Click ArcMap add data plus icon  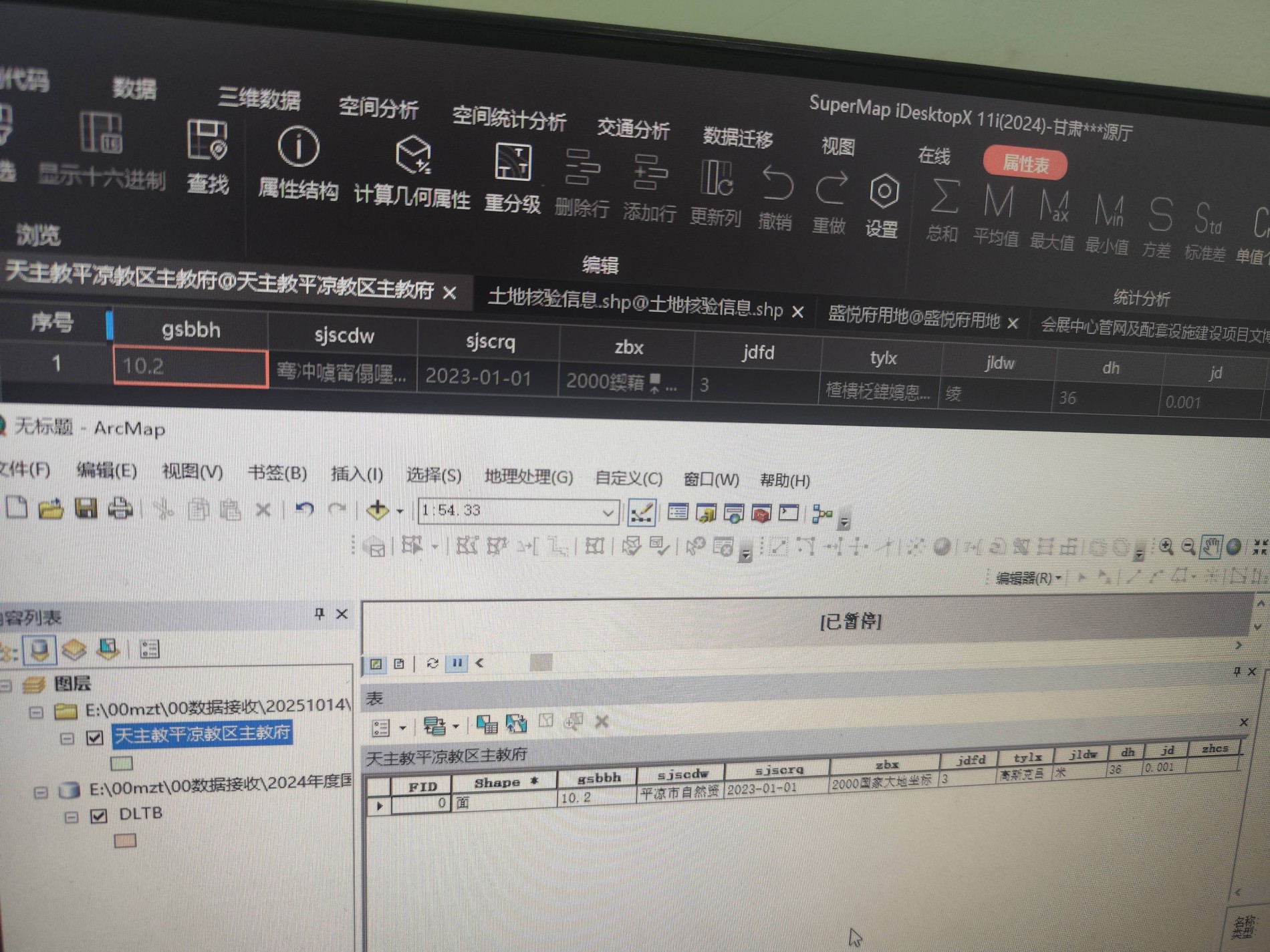click(x=378, y=510)
